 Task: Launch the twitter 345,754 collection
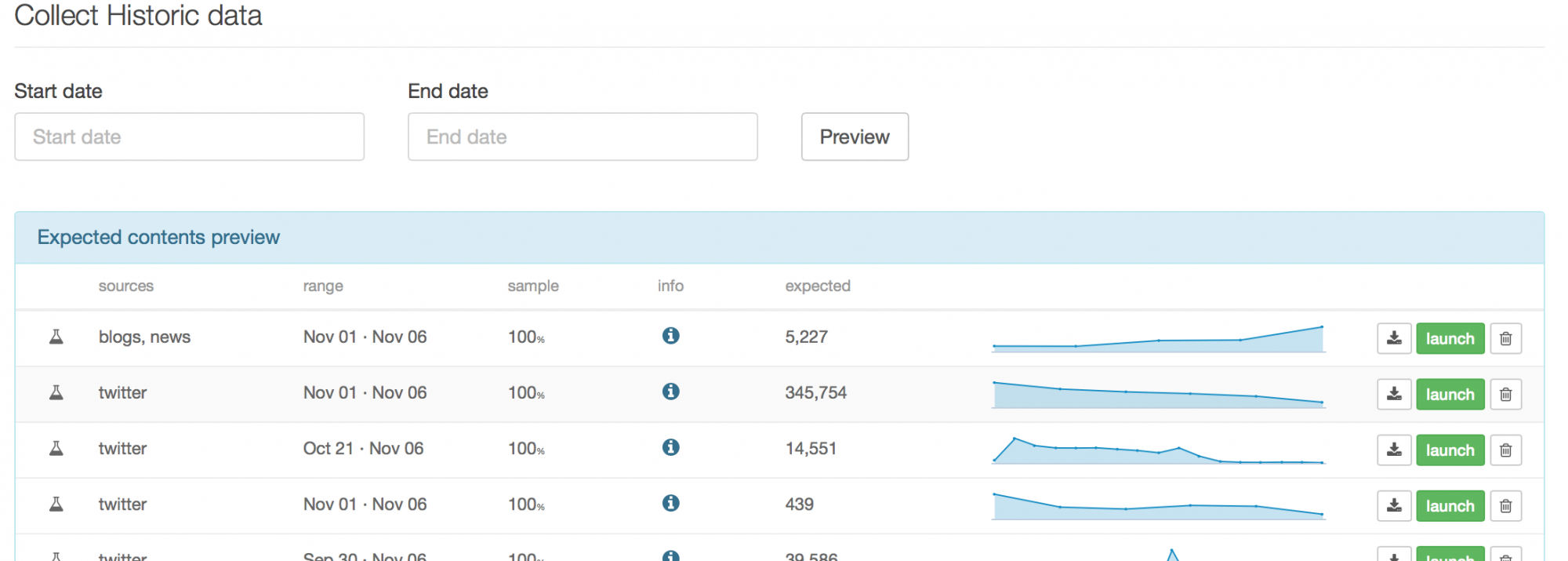pyautogui.click(x=1450, y=395)
